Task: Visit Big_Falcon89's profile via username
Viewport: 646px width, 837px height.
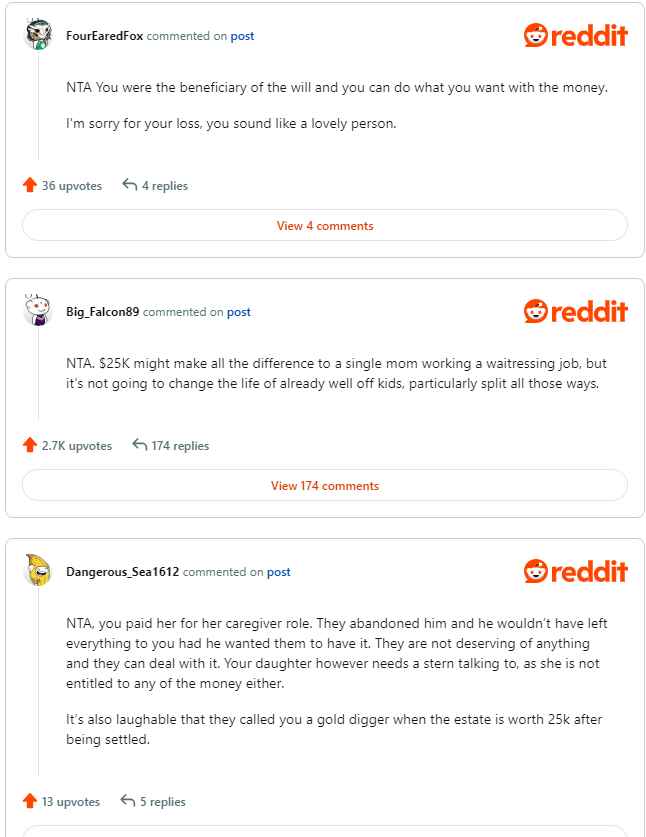Action: [103, 312]
